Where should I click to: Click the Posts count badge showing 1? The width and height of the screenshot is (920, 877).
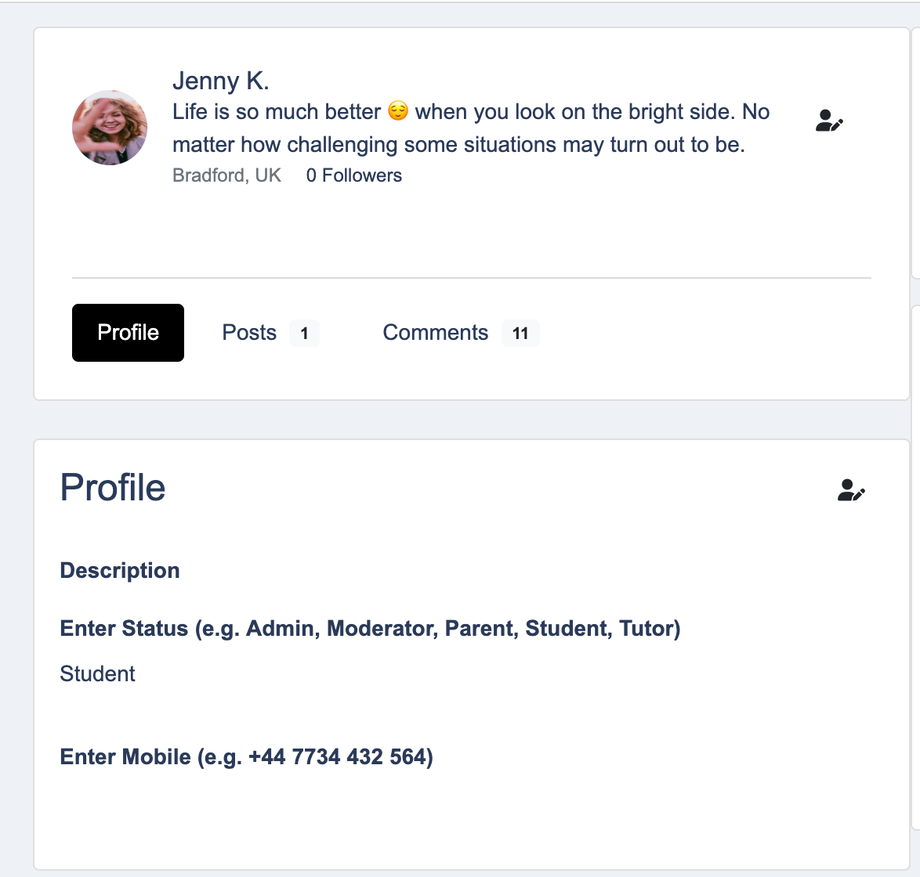(304, 334)
